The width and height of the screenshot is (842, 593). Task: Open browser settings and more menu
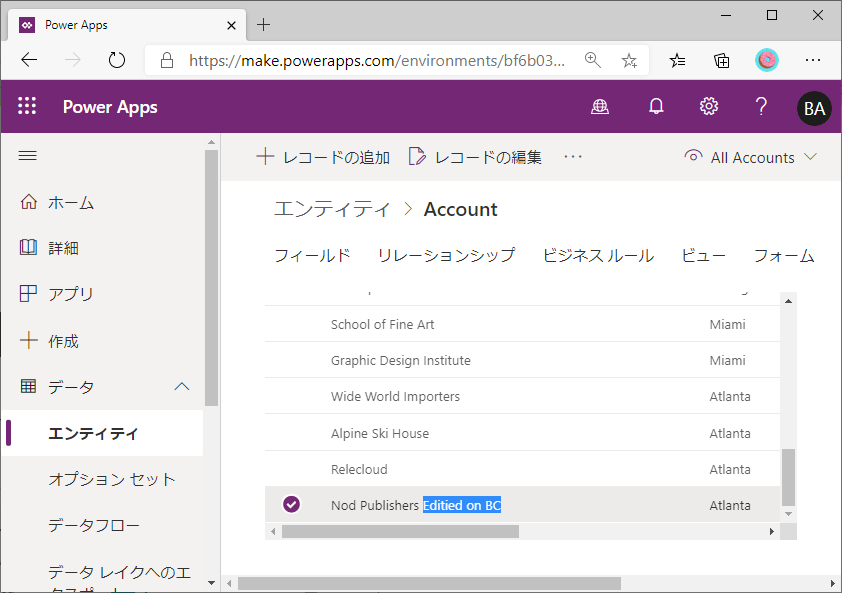[812, 60]
